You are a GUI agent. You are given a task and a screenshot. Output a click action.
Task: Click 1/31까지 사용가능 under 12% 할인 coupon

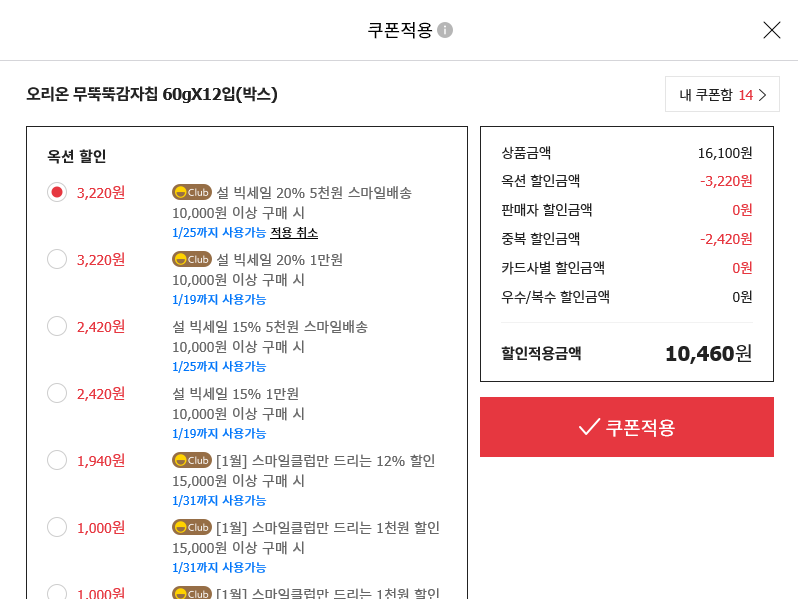tap(219, 500)
